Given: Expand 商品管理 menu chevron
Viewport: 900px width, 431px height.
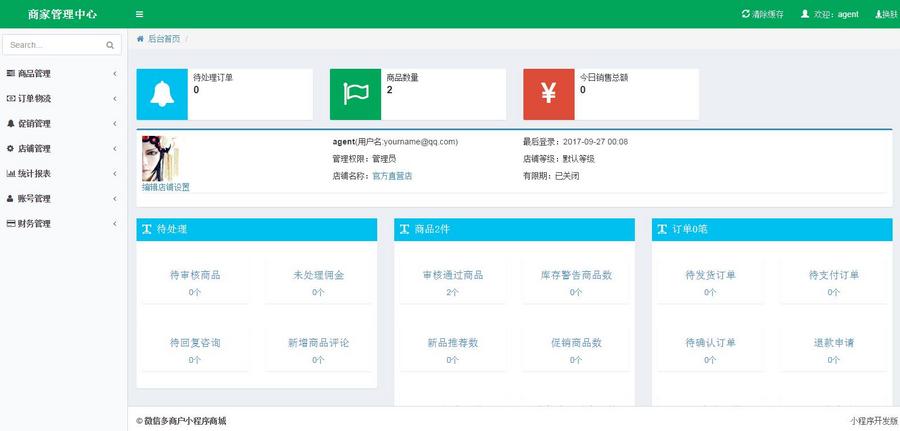Looking at the screenshot, I should [x=115, y=73].
